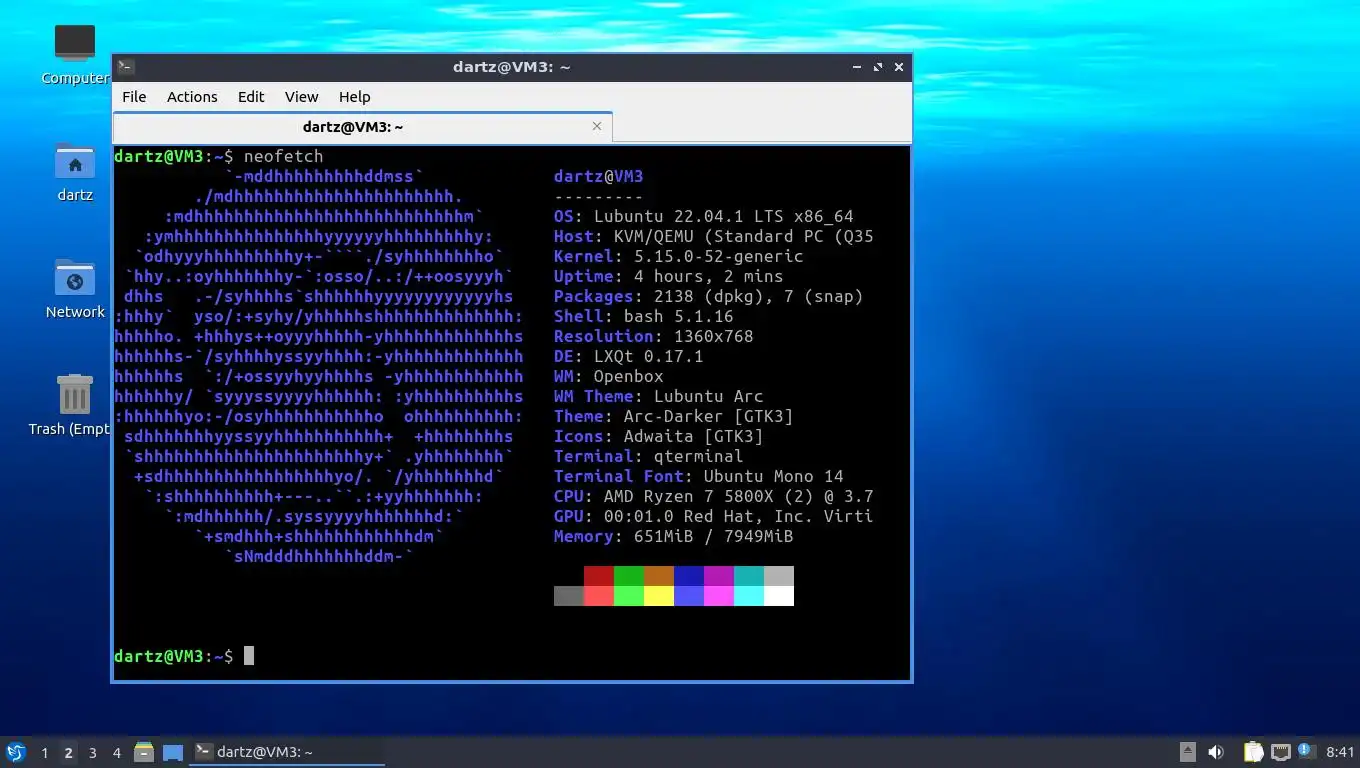Switch to workspace 3
1360x768 pixels.
[x=92, y=753]
